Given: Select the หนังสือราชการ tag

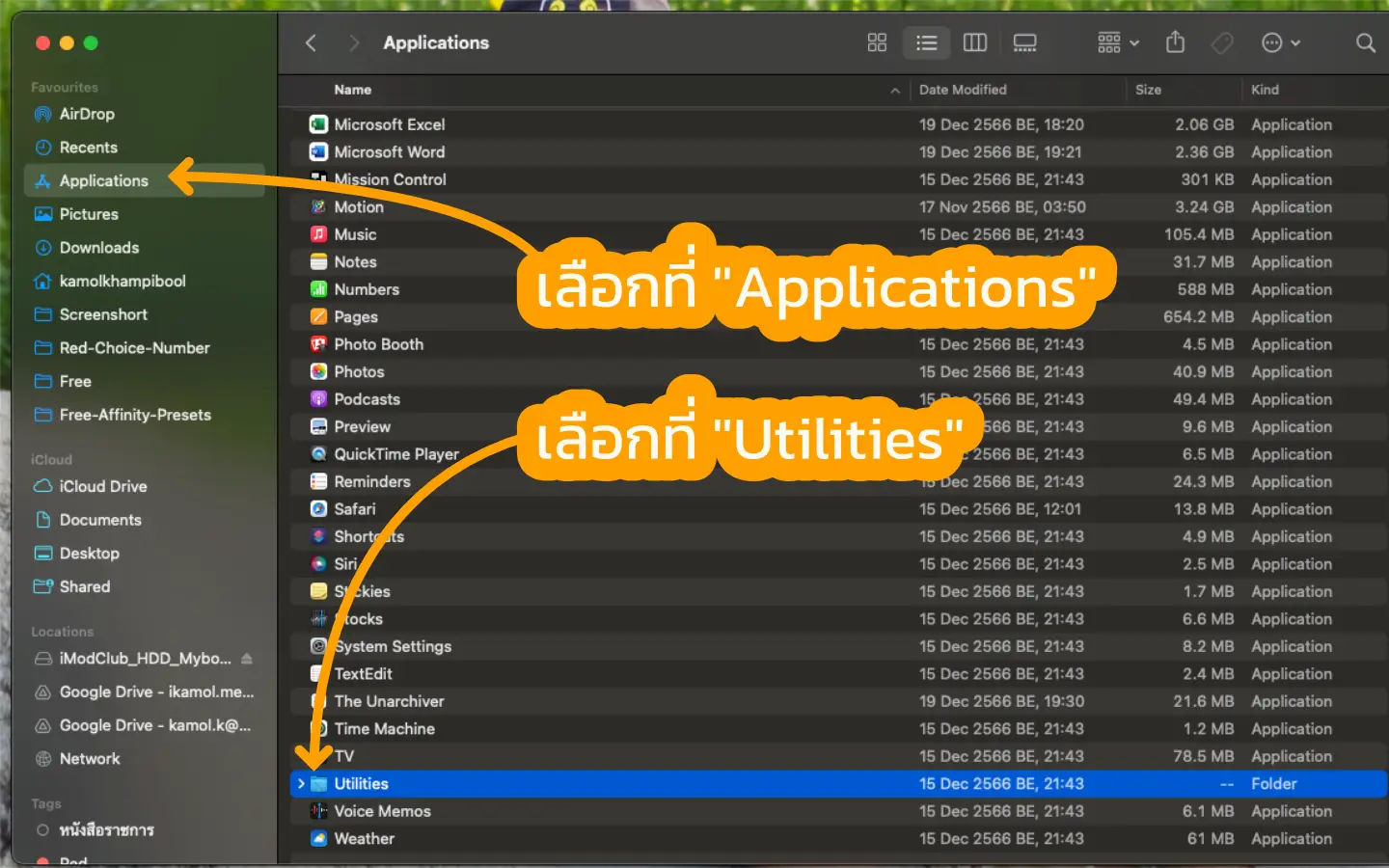Looking at the screenshot, I should point(144,830).
